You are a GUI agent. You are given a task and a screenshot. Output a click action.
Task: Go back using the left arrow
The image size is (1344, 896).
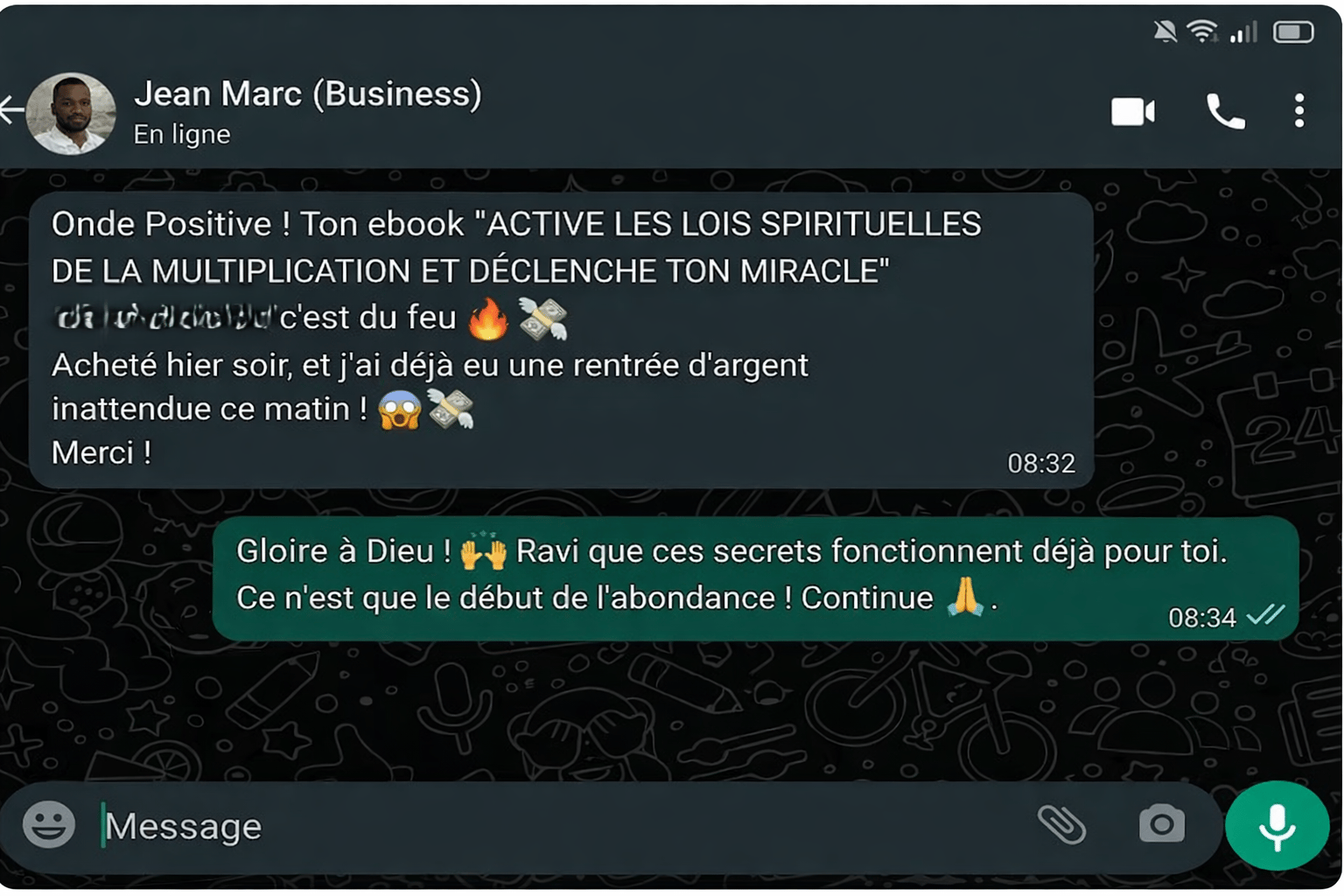pyautogui.click(x=11, y=110)
